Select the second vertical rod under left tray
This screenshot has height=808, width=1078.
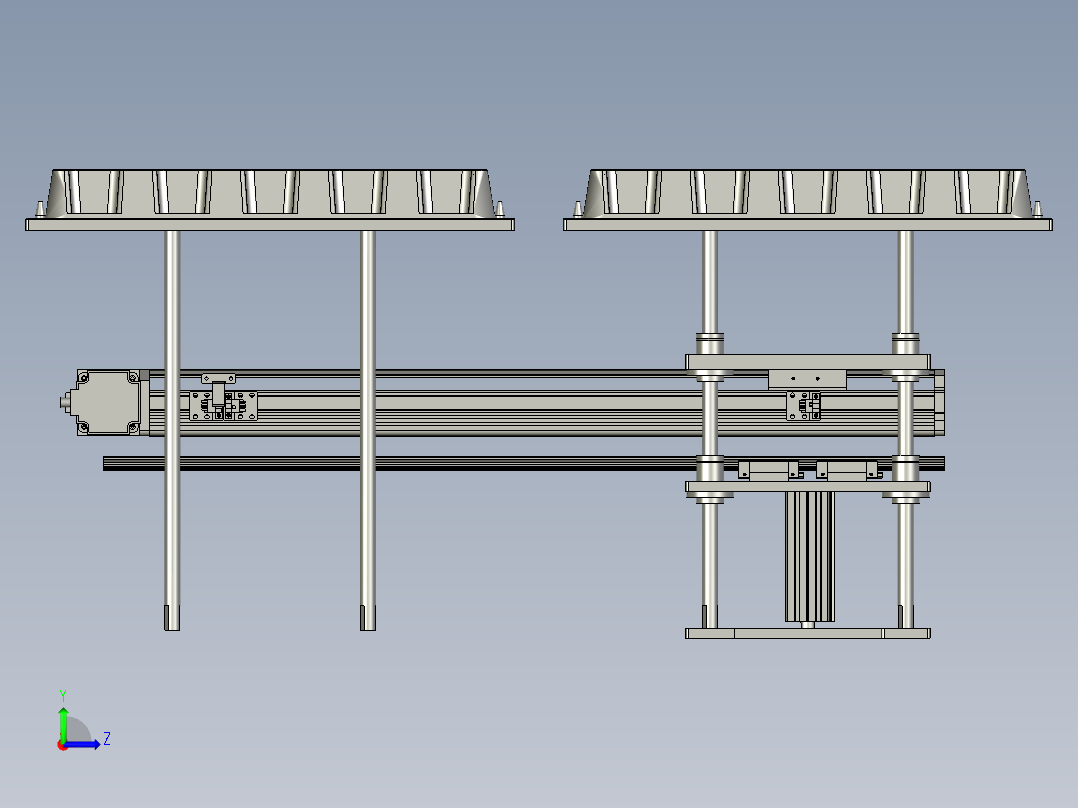(x=368, y=430)
